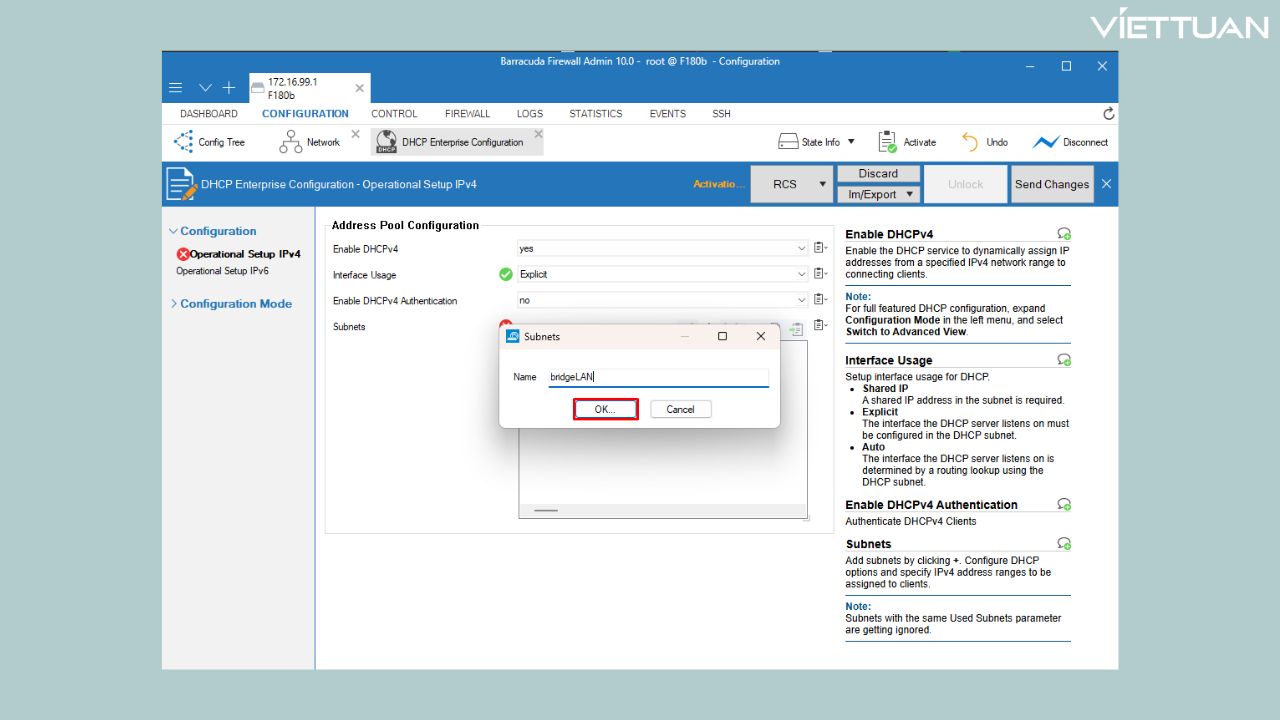This screenshot has height=720, width=1280.
Task: Open the DASHBOARD tab
Action: [x=209, y=114]
